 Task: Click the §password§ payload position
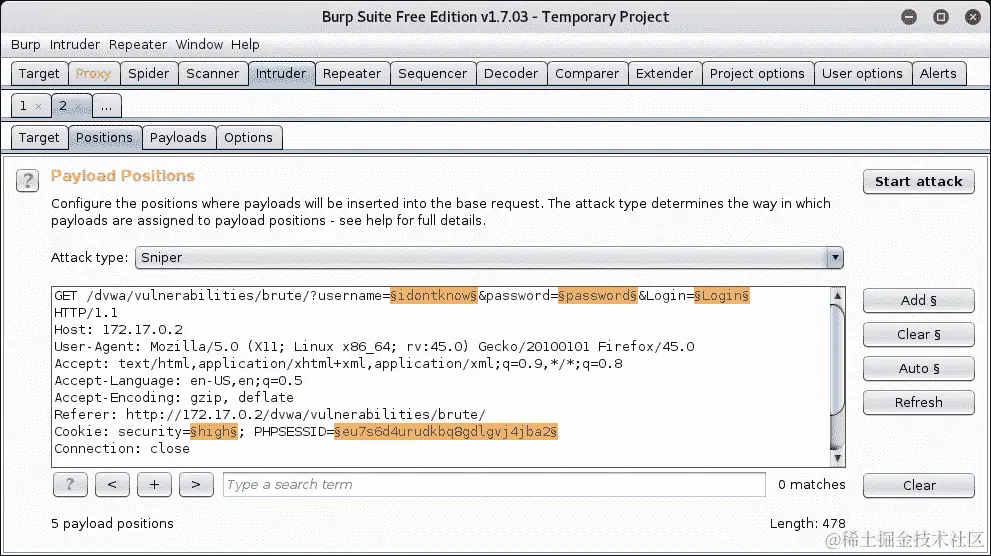pyautogui.click(x=597, y=296)
